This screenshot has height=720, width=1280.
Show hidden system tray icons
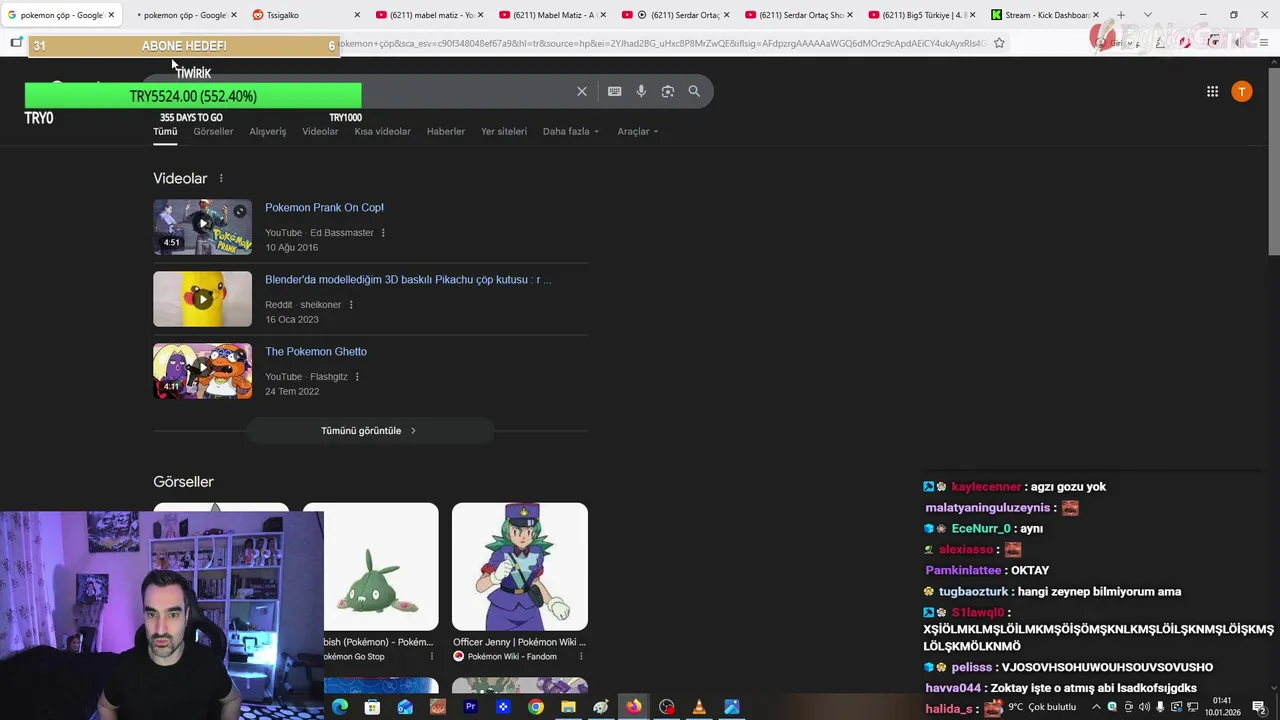[1096, 707]
